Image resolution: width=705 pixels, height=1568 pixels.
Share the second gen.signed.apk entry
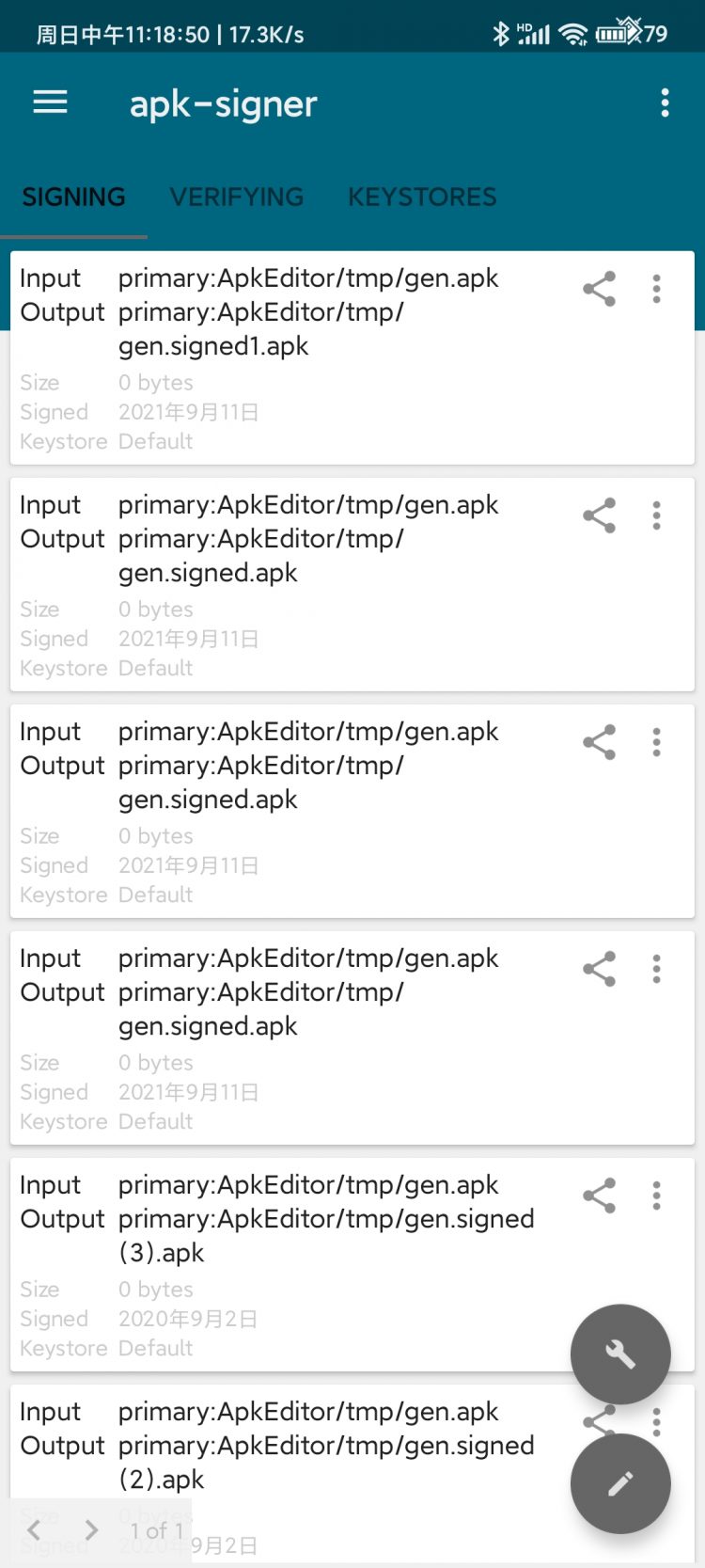pos(599,515)
